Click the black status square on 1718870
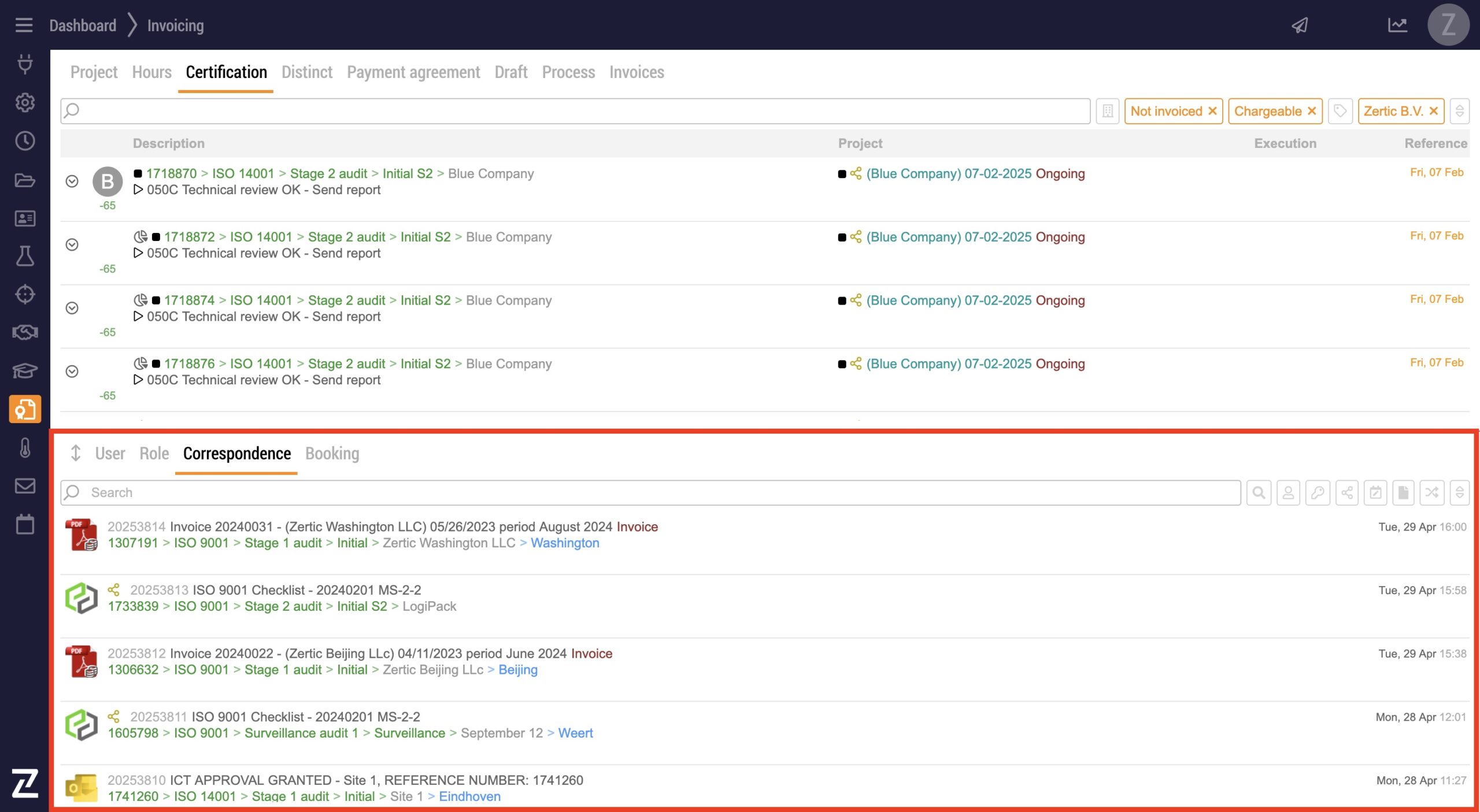Screen dimensions: 1480x812 (x=138, y=173)
